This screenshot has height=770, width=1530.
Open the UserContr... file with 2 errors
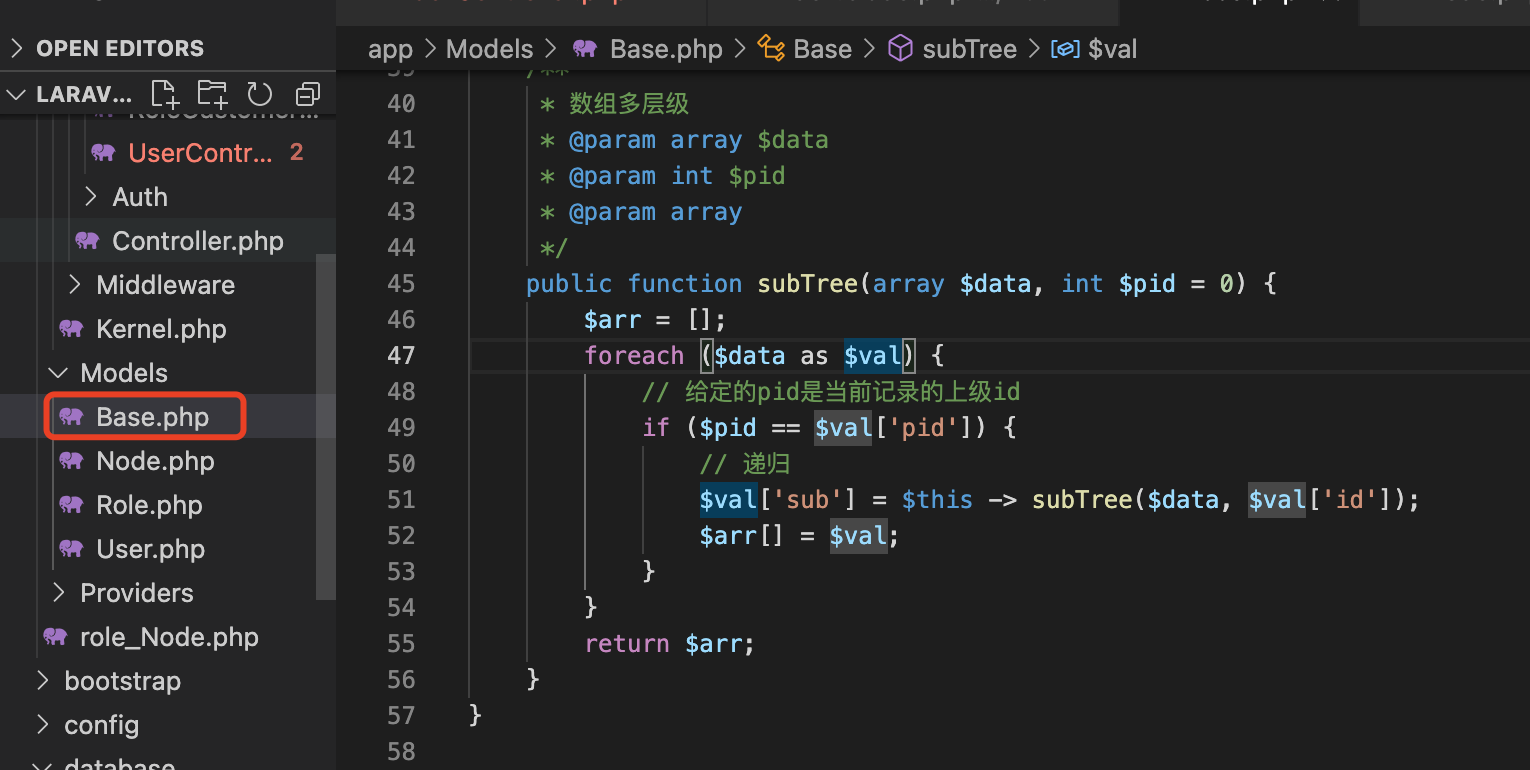point(200,153)
